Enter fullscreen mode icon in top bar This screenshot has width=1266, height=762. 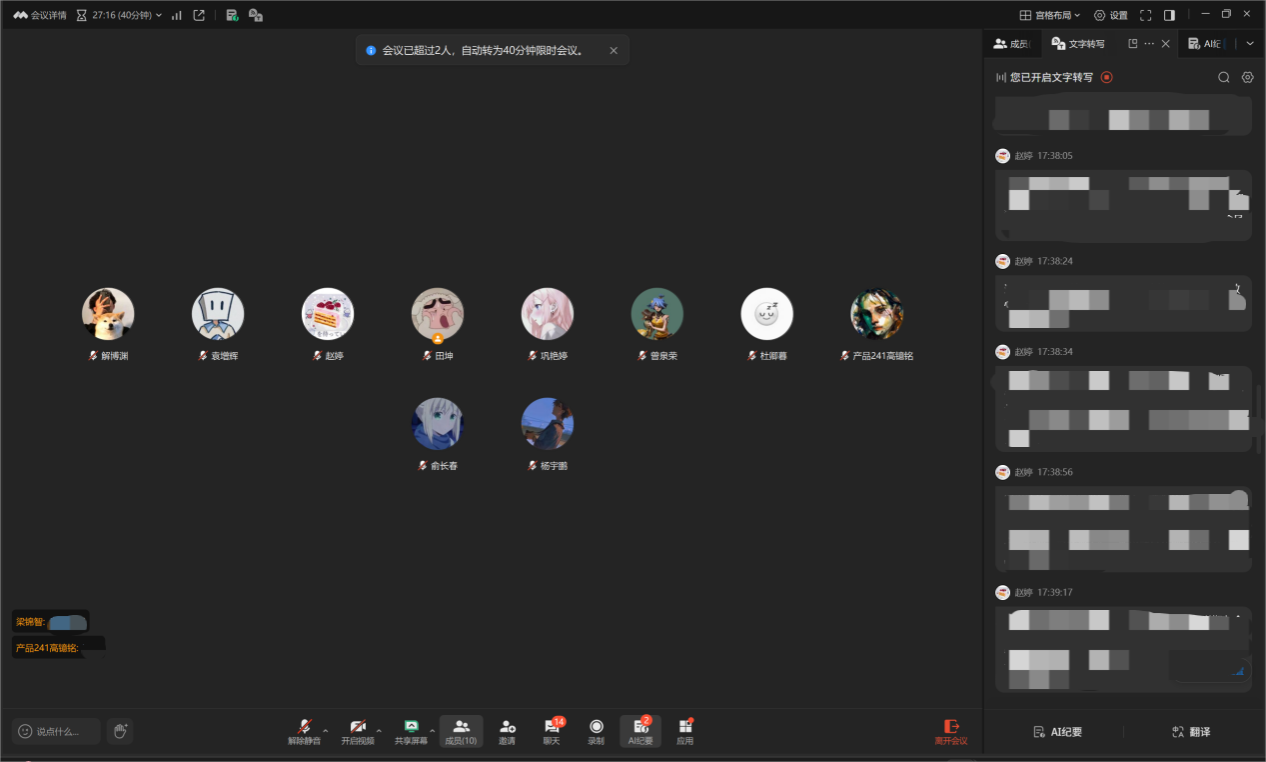(x=1146, y=15)
